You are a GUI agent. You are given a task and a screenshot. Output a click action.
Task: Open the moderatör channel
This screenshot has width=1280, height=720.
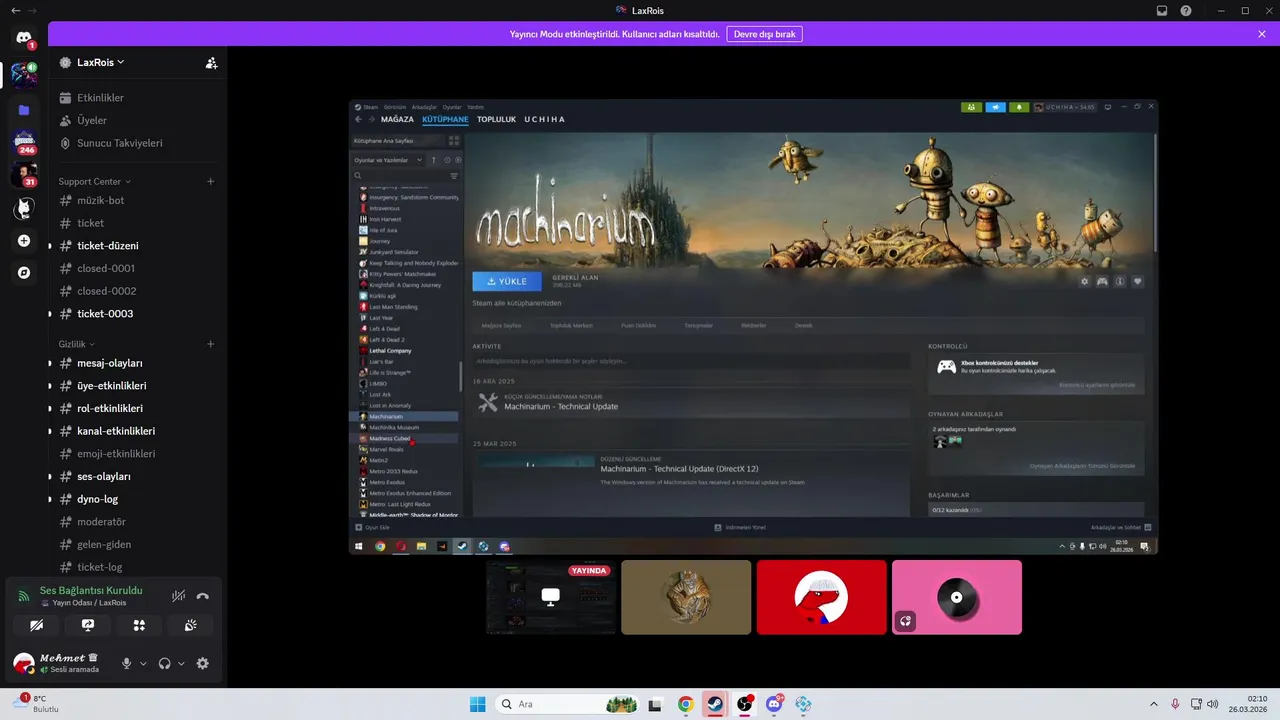coord(137,522)
